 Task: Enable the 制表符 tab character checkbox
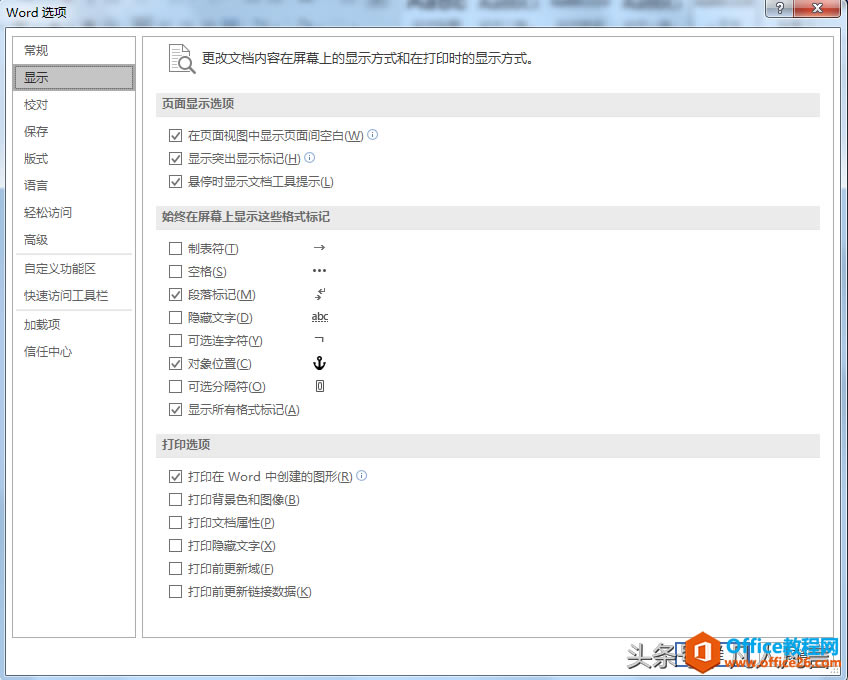(x=175, y=248)
